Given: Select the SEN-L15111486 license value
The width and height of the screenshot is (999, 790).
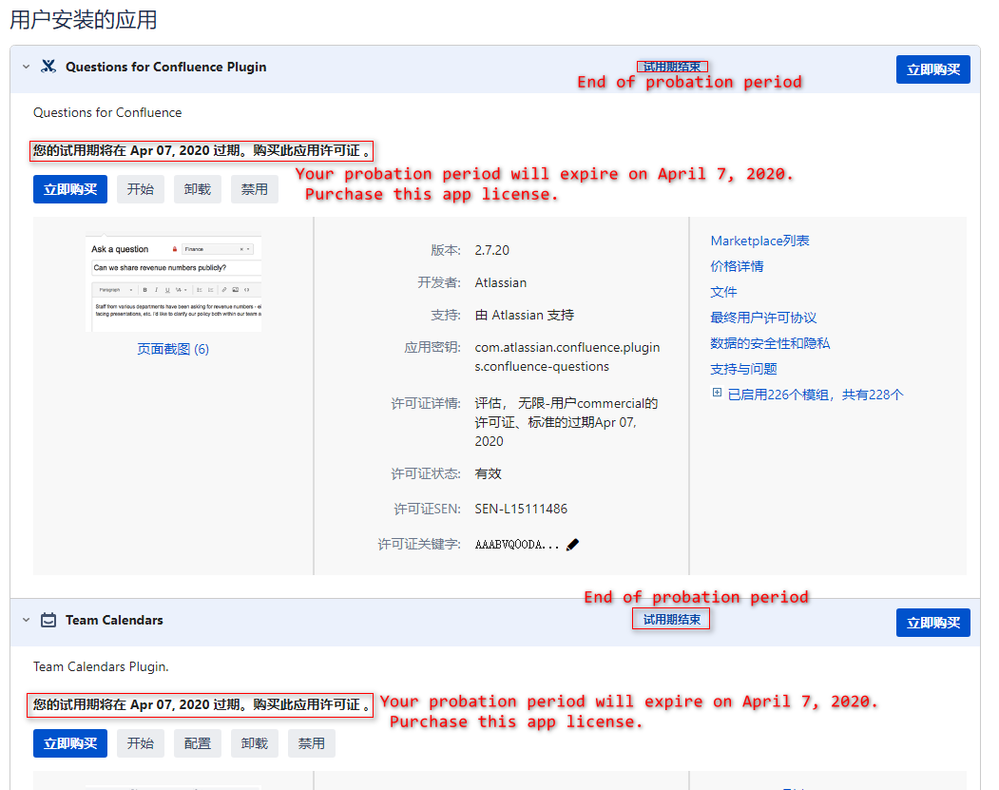Looking at the screenshot, I should [x=521, y=509].
